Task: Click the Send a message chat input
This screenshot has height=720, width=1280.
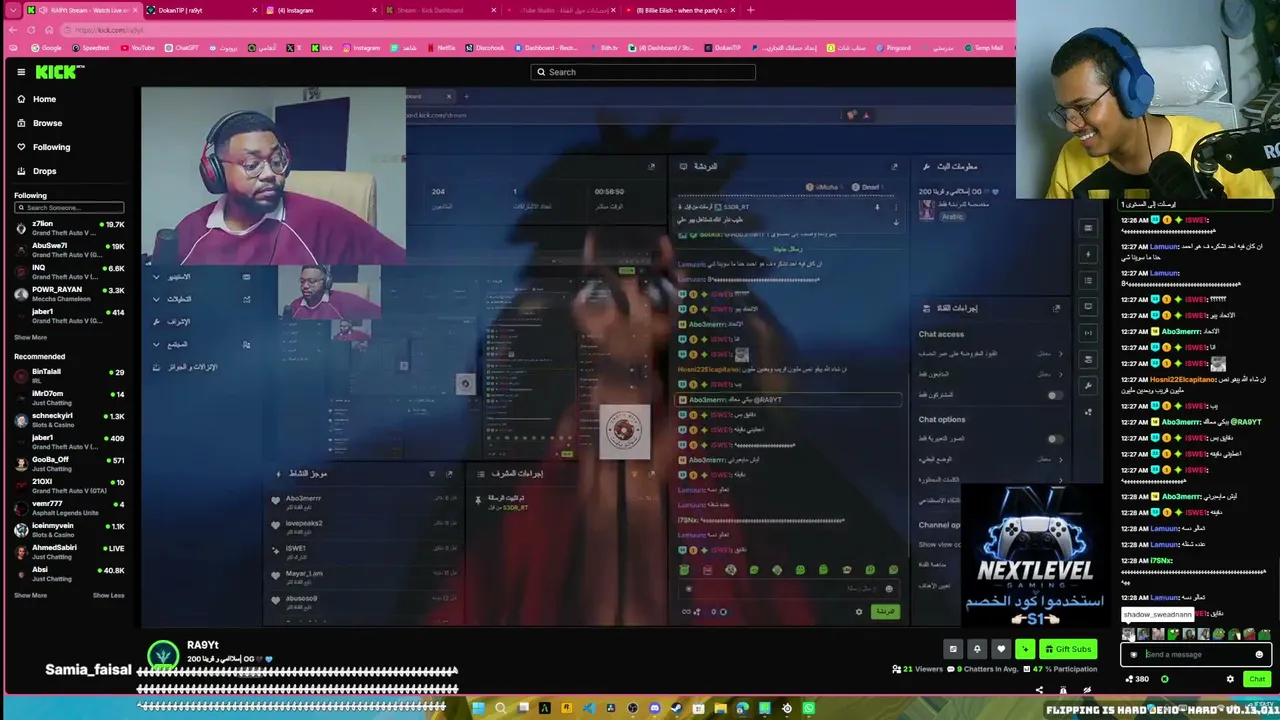Action: point(1198,655)
